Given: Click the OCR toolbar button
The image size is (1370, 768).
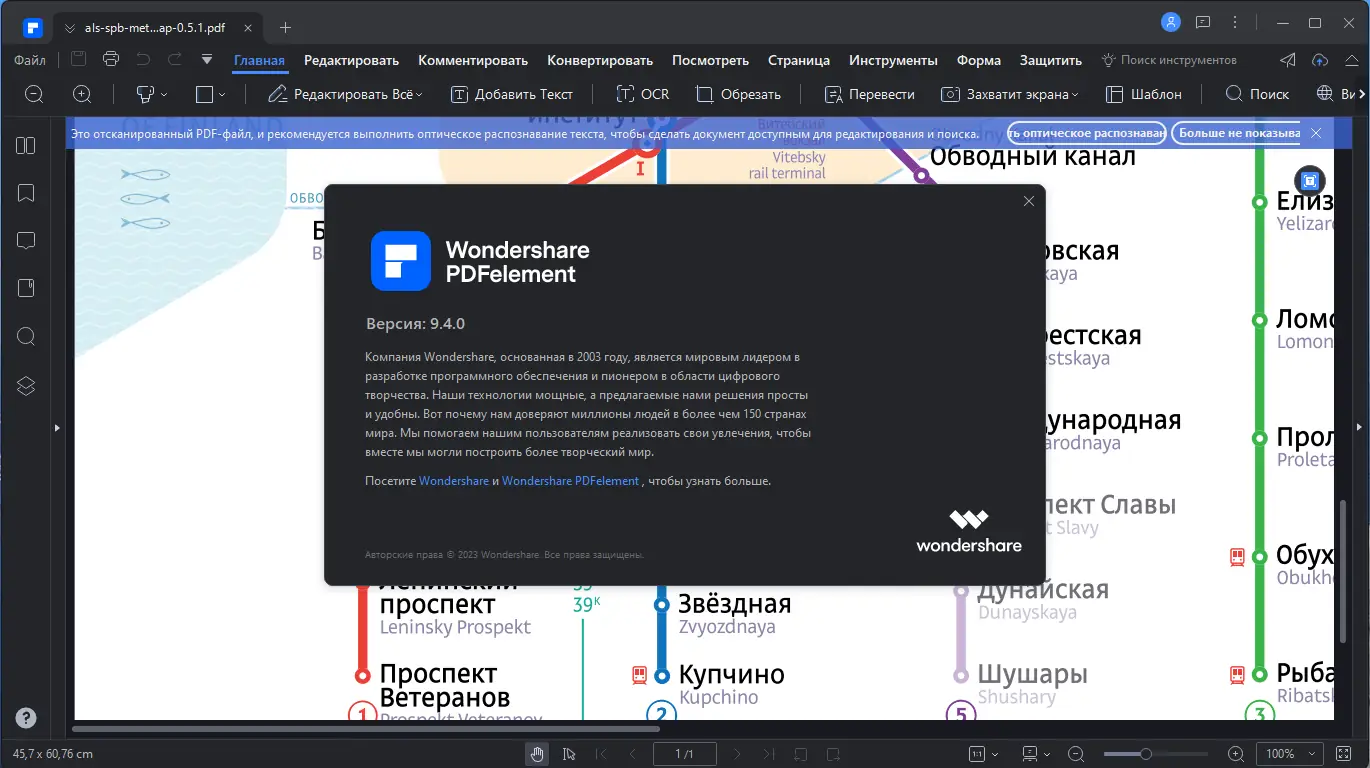Looking at the screenshot, I should point(642,94).
